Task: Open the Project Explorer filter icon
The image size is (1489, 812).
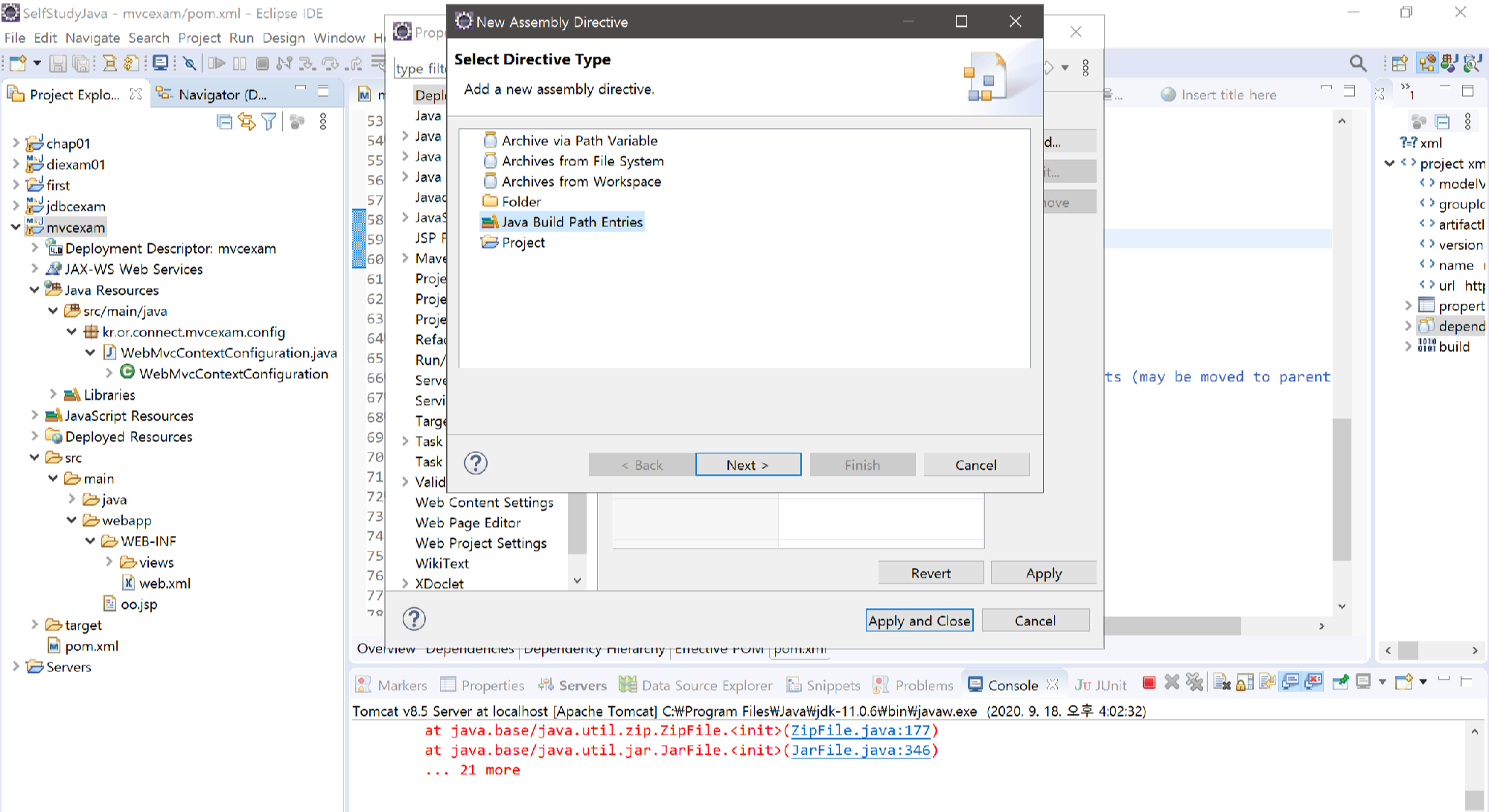Action: point(270,121)
